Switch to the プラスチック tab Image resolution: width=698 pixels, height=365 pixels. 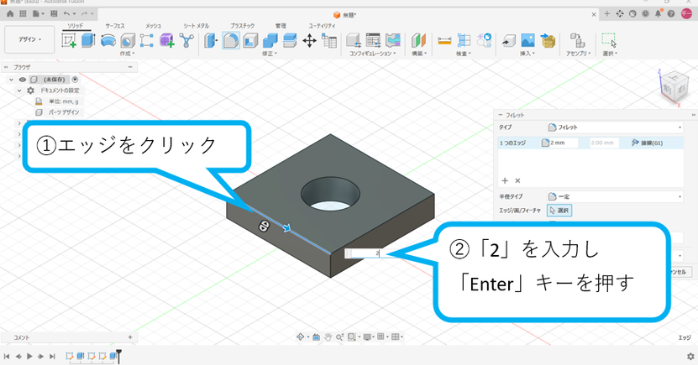243,26
